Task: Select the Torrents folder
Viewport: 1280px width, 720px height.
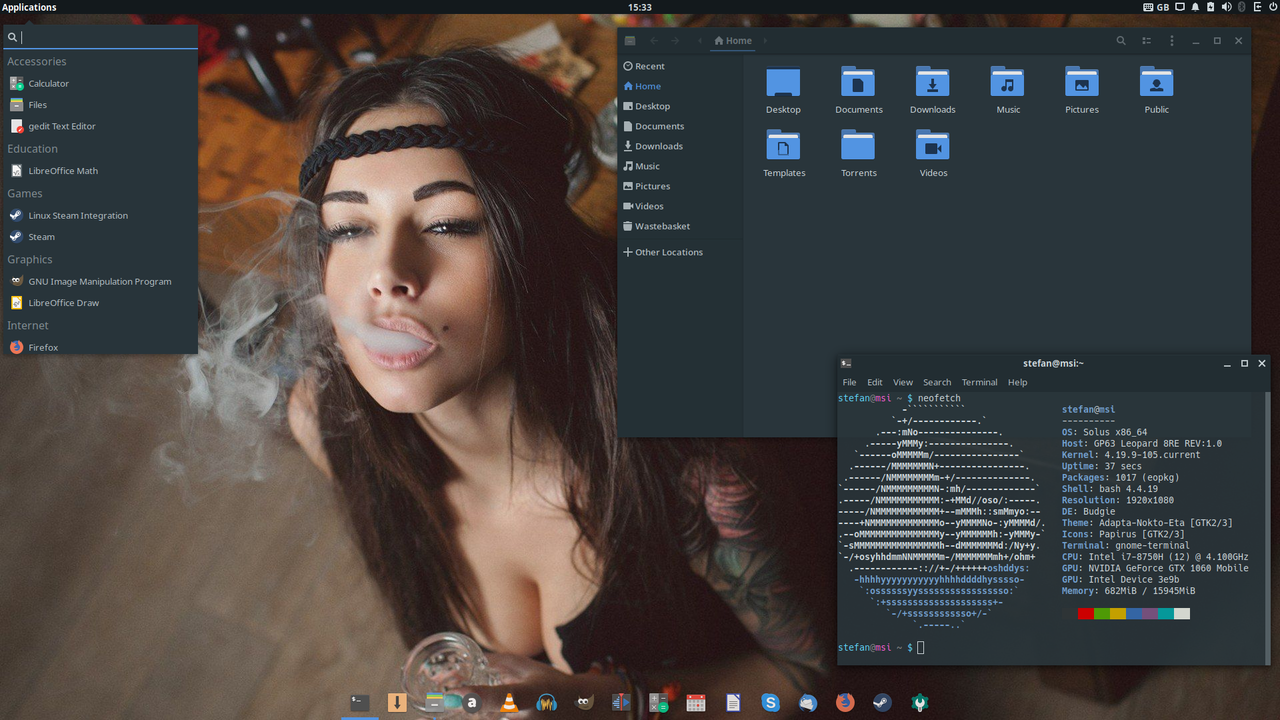Action: [x=858, y=154]
